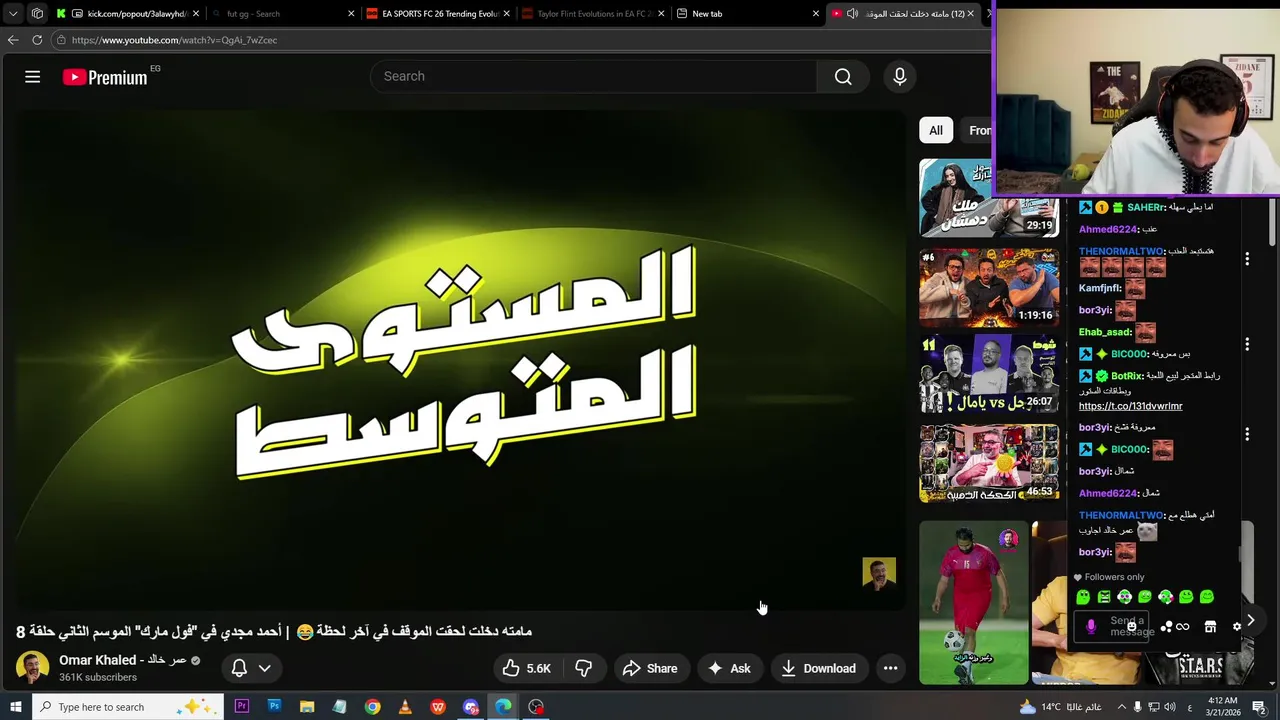Click the purple microphone in chat box
Screen dimensions: 1280x720
click(x=1091, y=627)
